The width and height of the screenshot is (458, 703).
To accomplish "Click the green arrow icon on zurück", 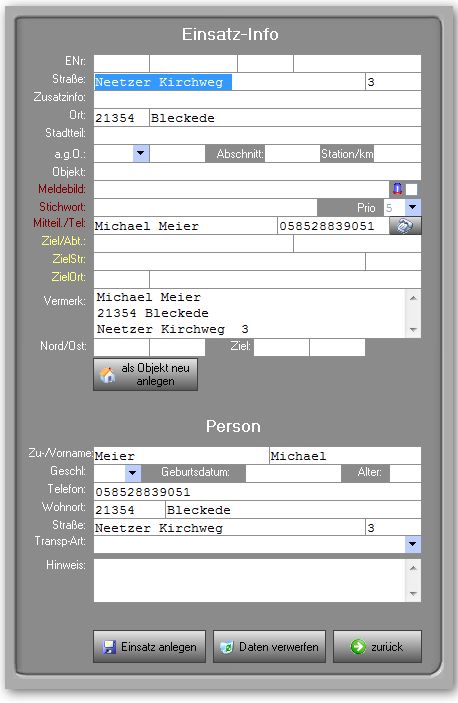I will (358, 647).
